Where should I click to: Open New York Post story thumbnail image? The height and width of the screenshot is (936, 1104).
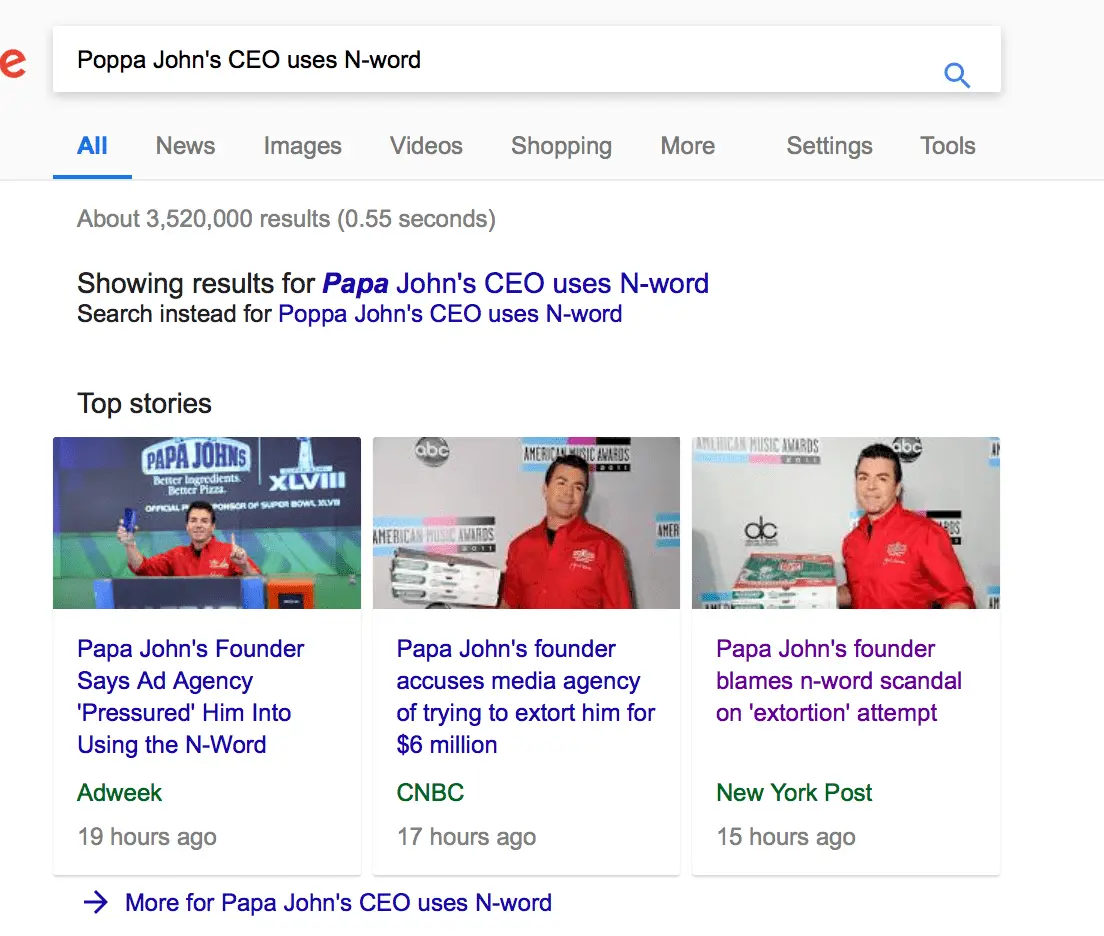(x=846, y=523)
